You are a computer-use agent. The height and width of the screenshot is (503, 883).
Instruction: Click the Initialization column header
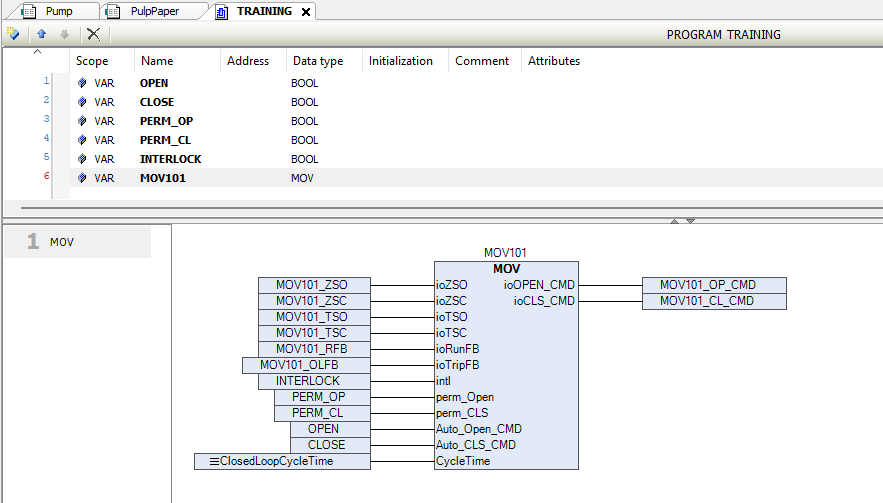click(x=401, y=61)
